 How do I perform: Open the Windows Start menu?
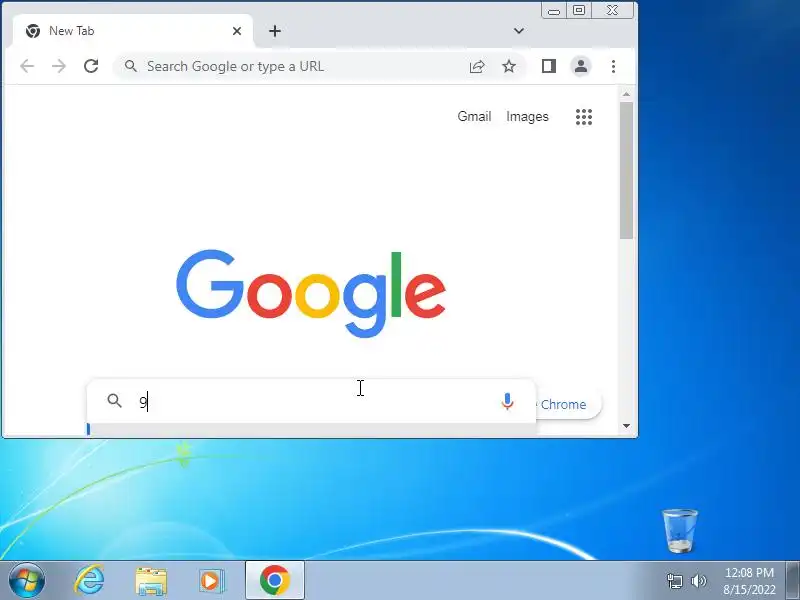pos(27,581)
